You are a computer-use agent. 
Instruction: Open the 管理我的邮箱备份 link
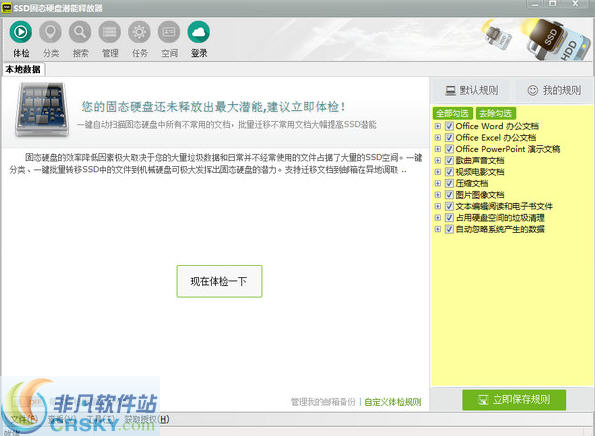(323, 402)
